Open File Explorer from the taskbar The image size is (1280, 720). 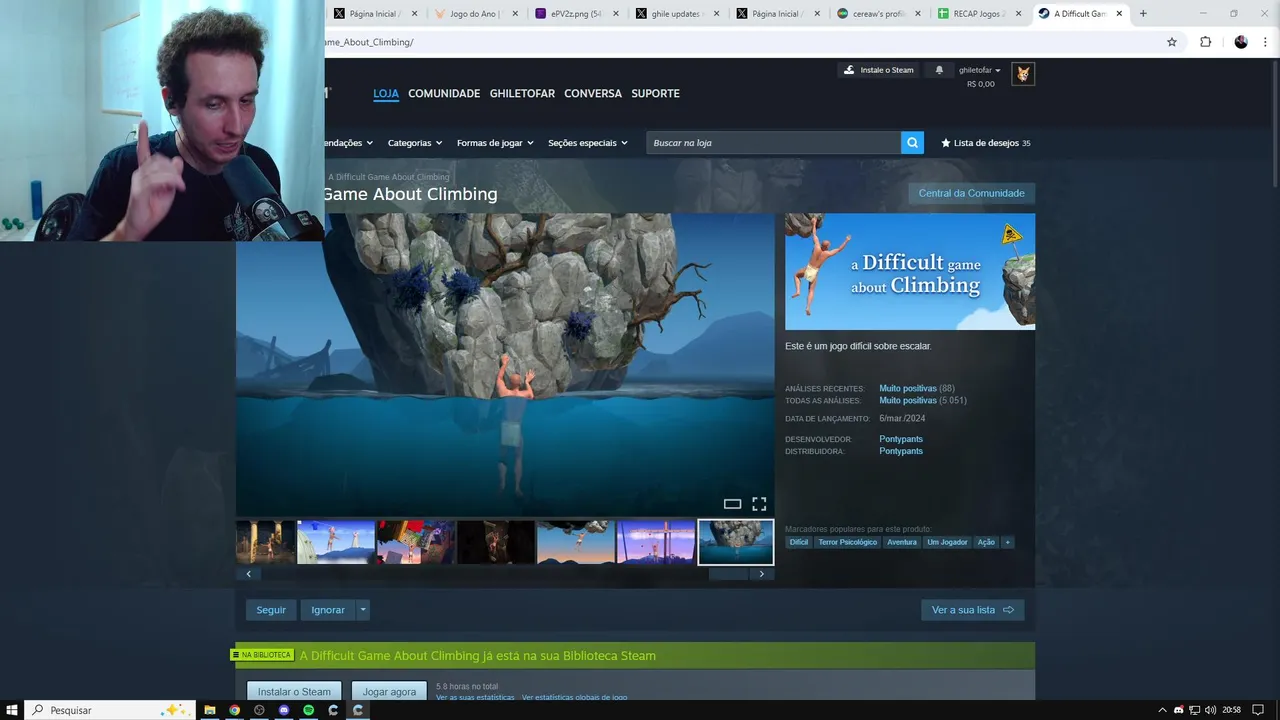pos(210,710)
